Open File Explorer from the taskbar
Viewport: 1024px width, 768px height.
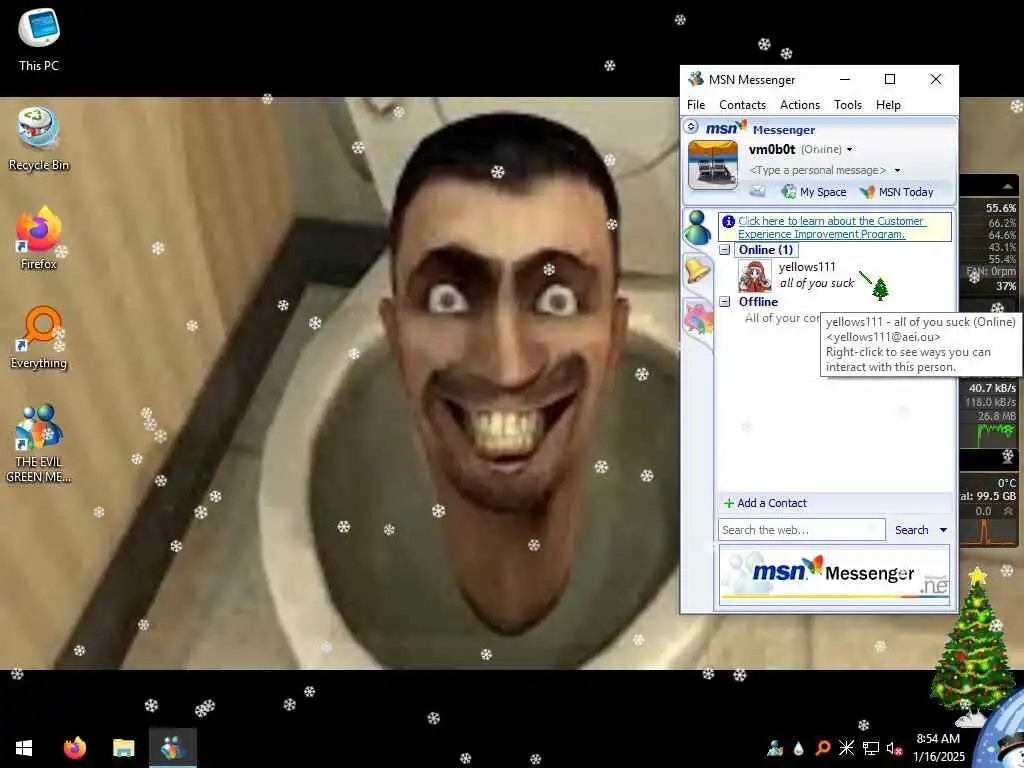(123, 748)
